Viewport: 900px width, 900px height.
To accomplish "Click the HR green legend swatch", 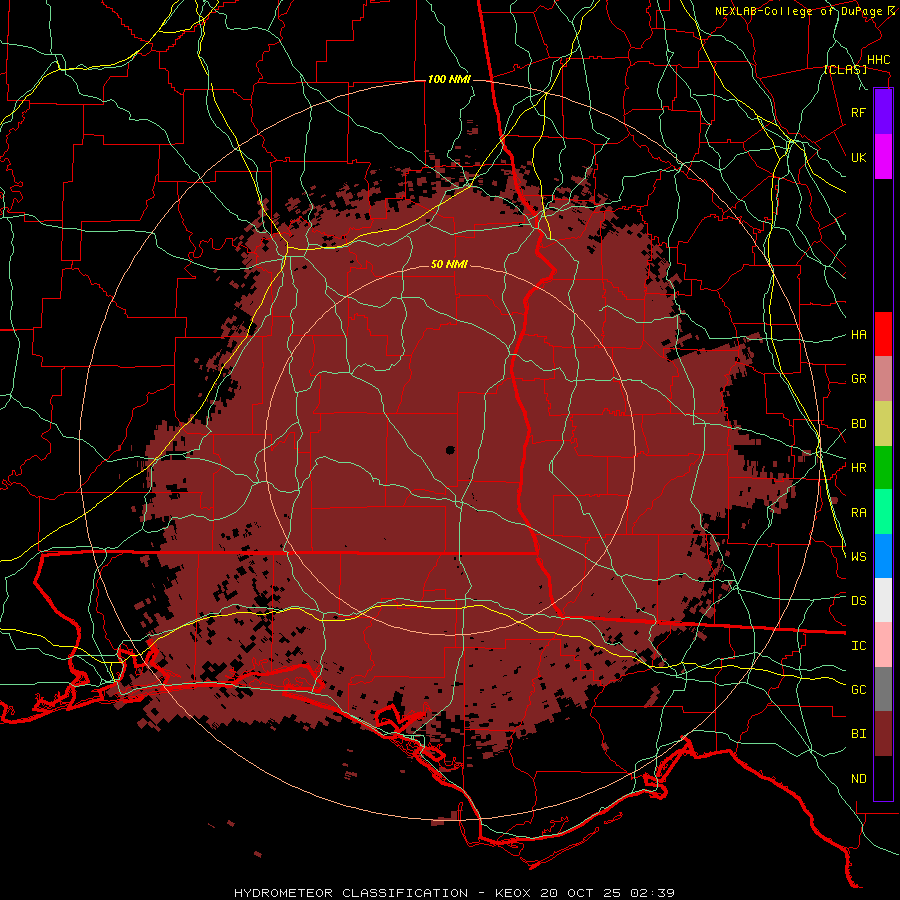I will pyautogui.click(x=883, y=468).
